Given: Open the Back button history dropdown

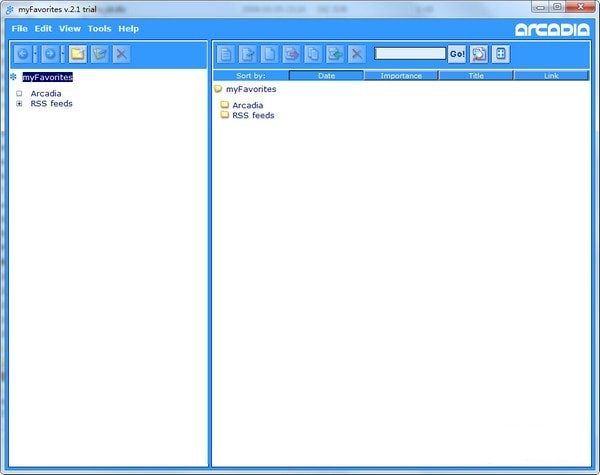Looking at the screenshot, I should (x=35, y=54).
